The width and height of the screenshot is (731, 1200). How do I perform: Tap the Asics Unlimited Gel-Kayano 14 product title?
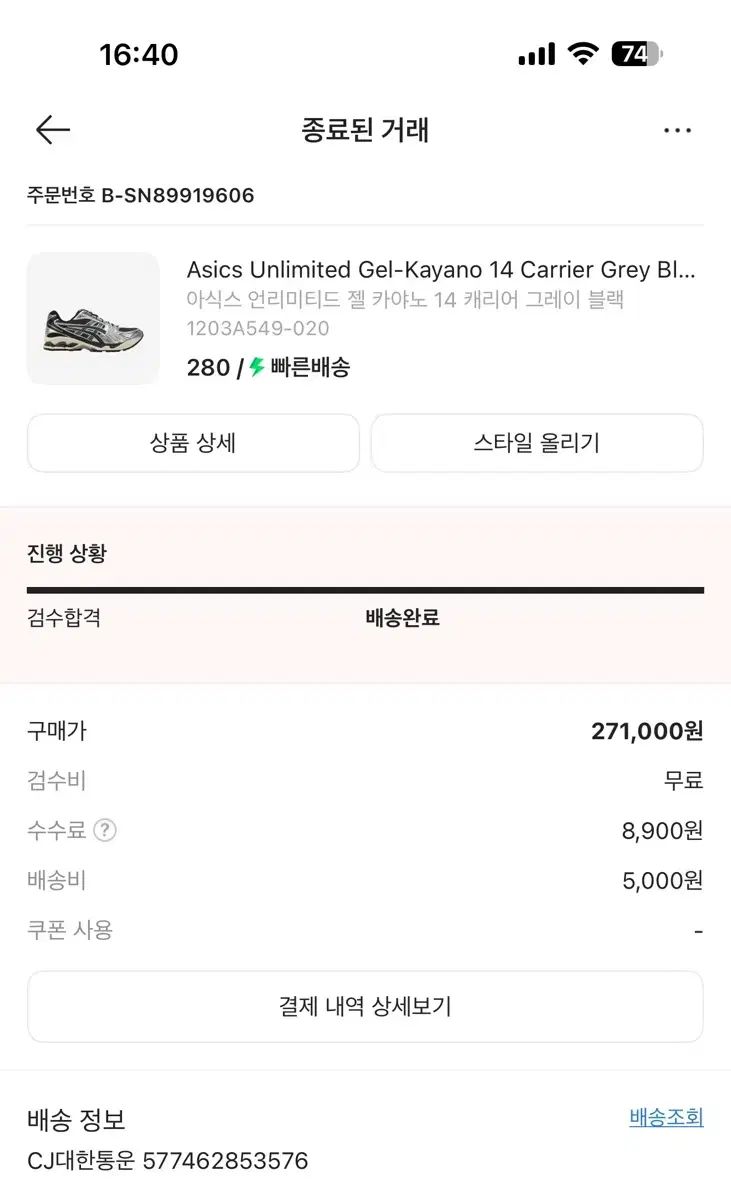[440, 270]
